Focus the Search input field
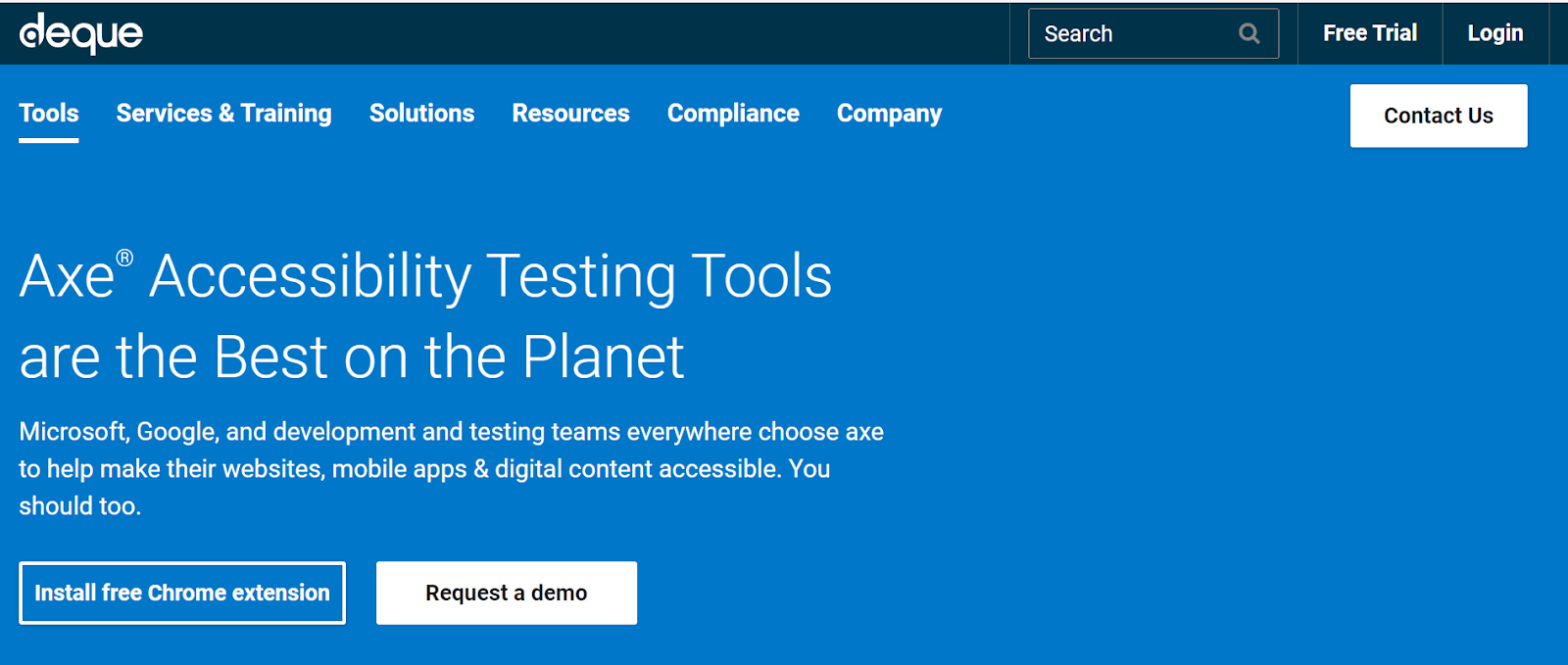Image resolution: width=1568 pixels, height=665 pixels. [x=1152, y=33]
